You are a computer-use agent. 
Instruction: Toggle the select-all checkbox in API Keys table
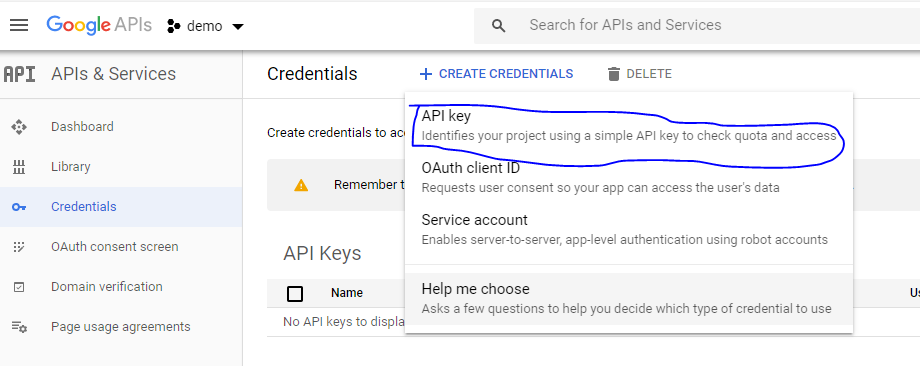coord(295,293)
